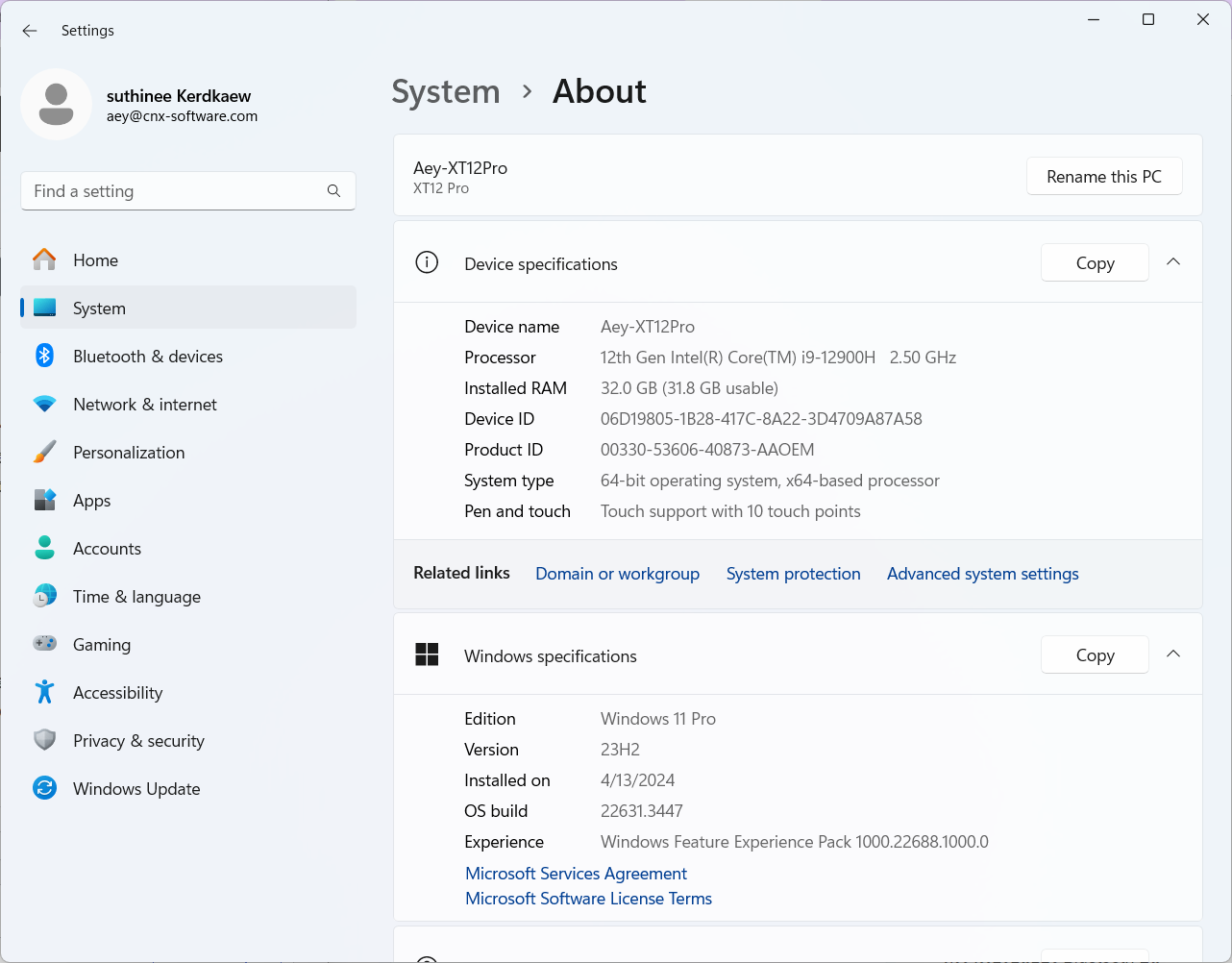The width and height of the screenshot is (1232, 963).
Task: Click the Installed RAM value 32.0 GB
Action: (689, 388)
